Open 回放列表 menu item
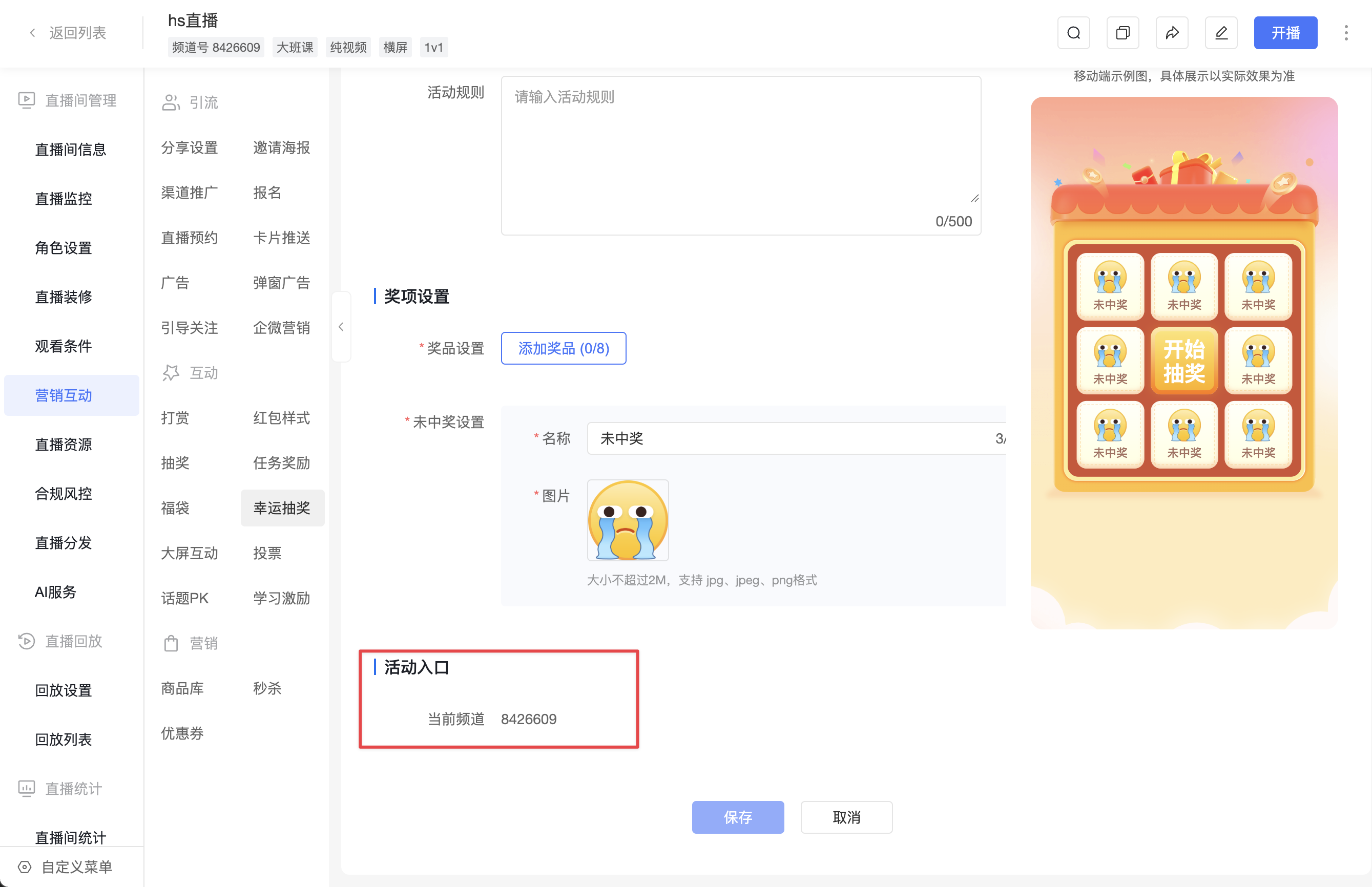 click(64, 740)
